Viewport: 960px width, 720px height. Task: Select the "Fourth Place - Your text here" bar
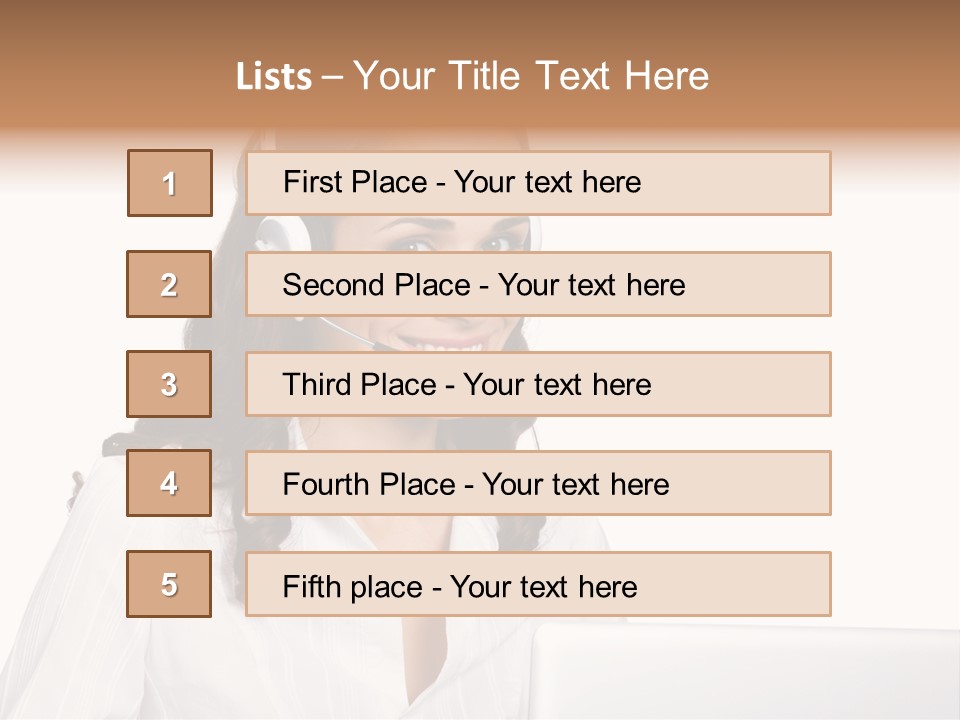[x=538, y=484]
